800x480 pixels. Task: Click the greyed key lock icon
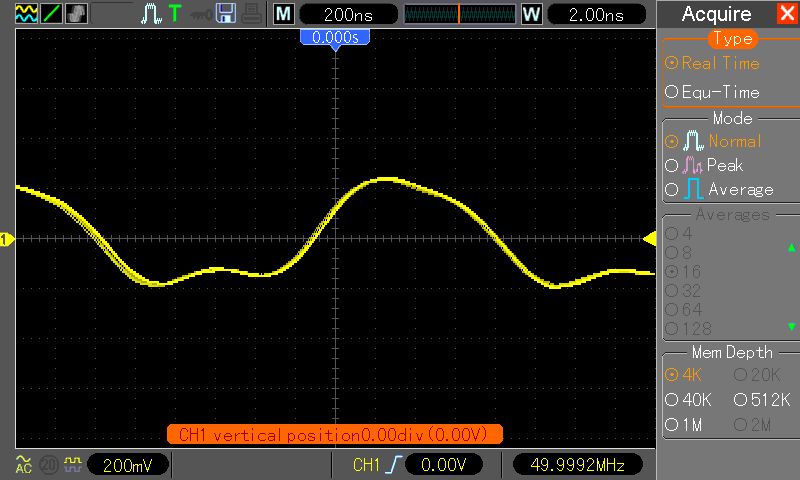click(x=201, y=15)
